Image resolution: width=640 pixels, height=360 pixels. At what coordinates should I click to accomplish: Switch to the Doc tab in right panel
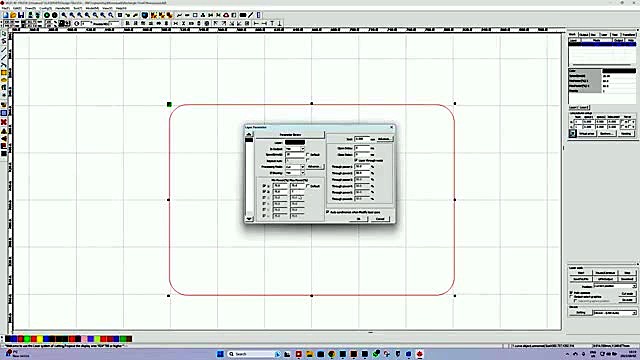(x=593, y=35)
